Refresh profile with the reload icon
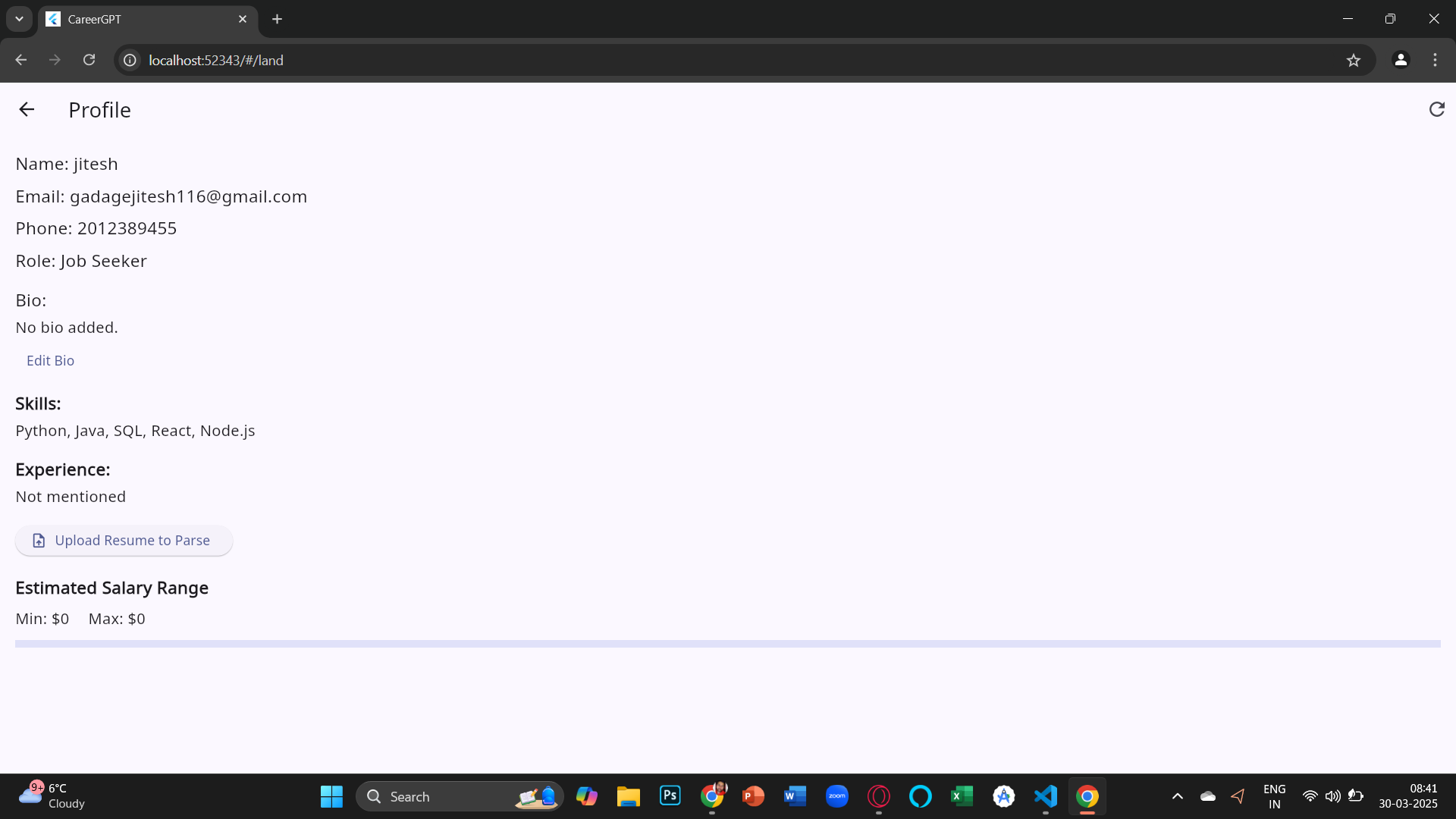 (x=1436, y=110)
